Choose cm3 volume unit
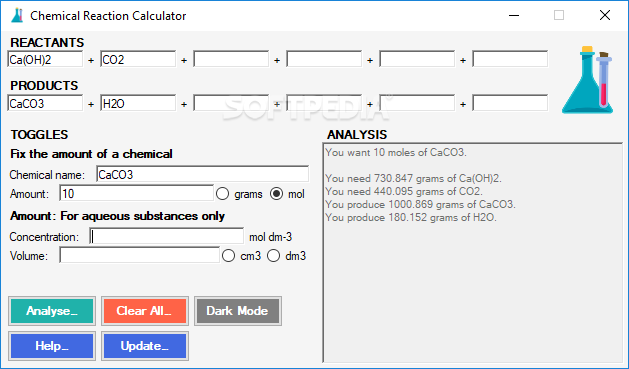The image size is (629, 369). (228, 256)
